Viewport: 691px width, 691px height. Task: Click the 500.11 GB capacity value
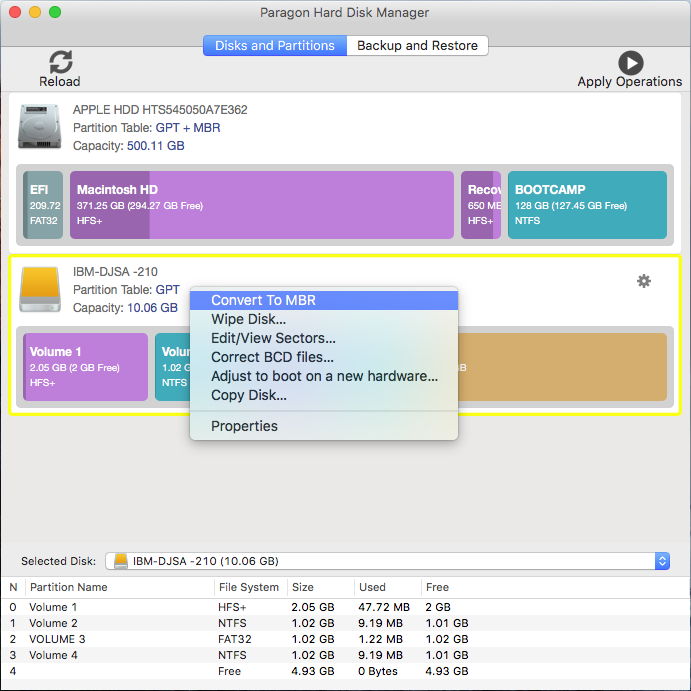coord(156,145)
